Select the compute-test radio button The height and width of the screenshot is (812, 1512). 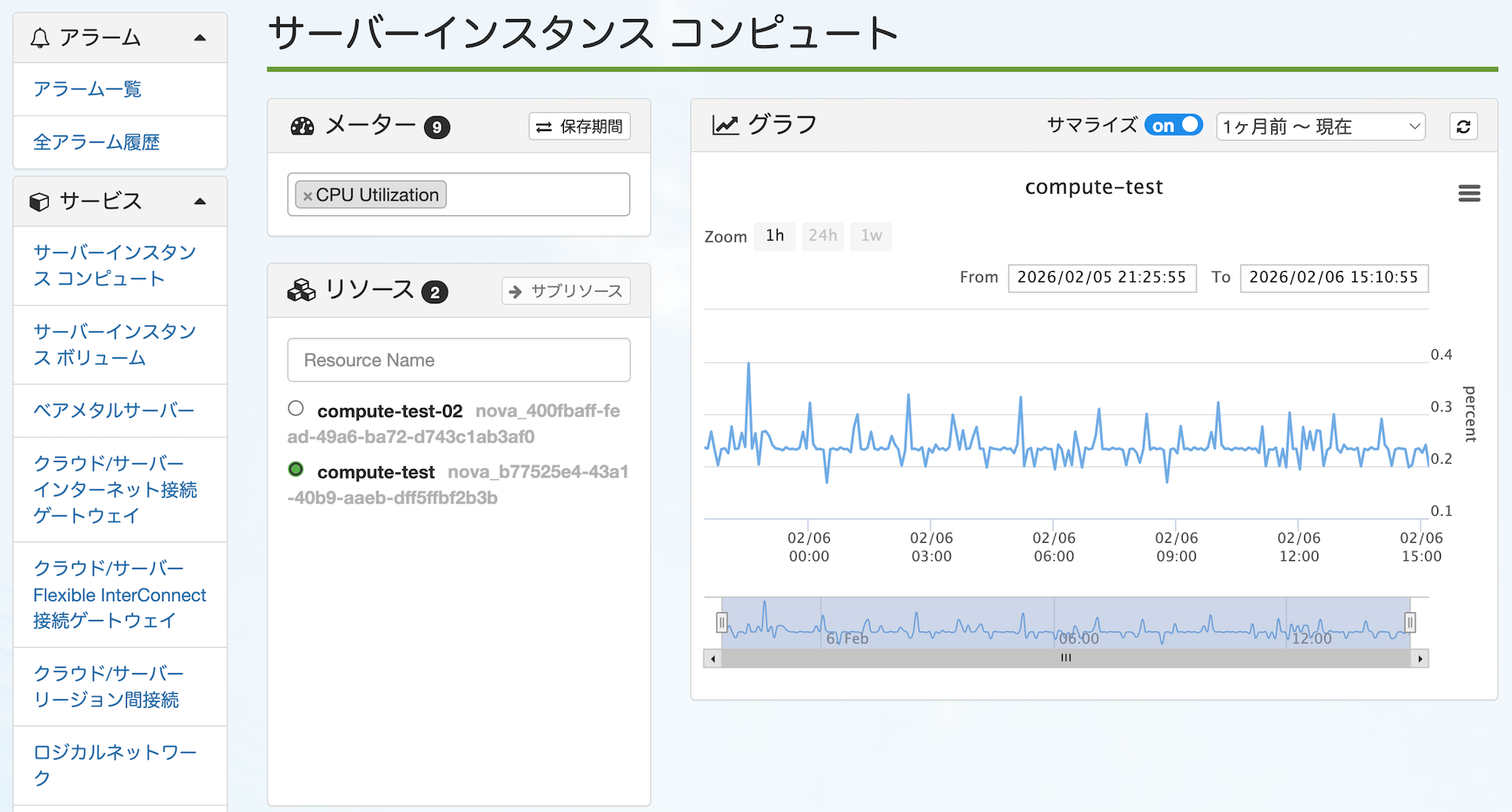pos(296,469)
